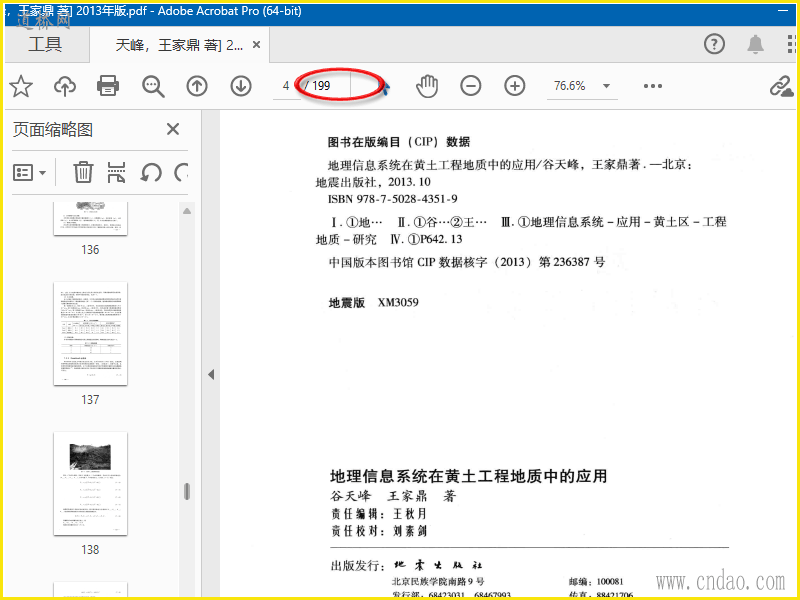
Task: Open the thumbnail options menu dropdown
Action: (29, 172)
